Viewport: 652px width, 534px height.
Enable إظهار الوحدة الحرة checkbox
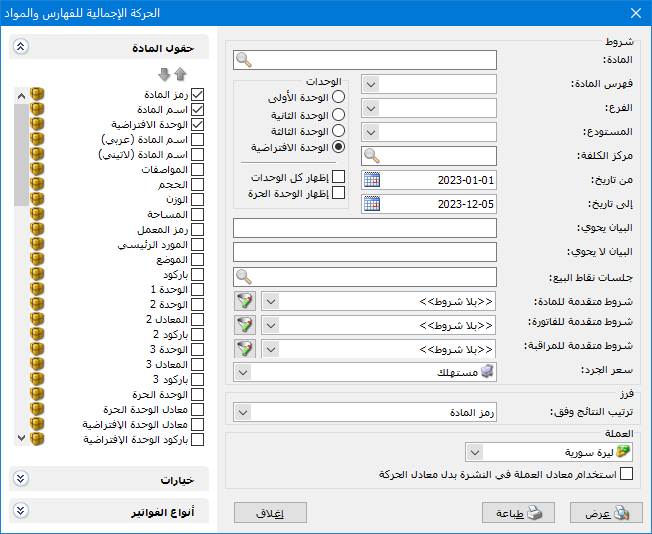click(x=338, y=193)
